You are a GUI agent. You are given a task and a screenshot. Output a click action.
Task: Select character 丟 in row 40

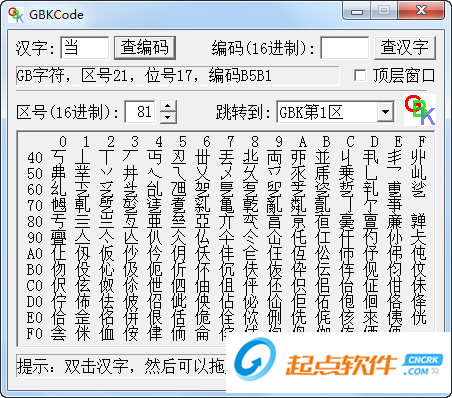click(227, 157)
